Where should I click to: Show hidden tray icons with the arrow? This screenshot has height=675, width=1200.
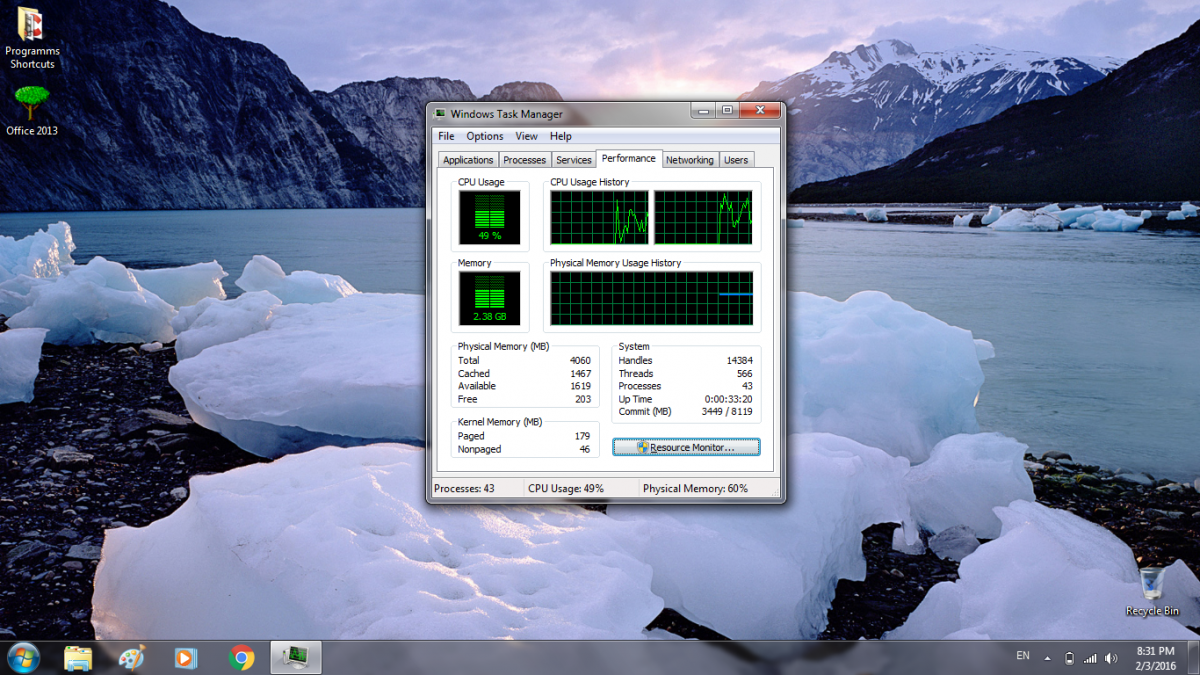(1048, 658)
